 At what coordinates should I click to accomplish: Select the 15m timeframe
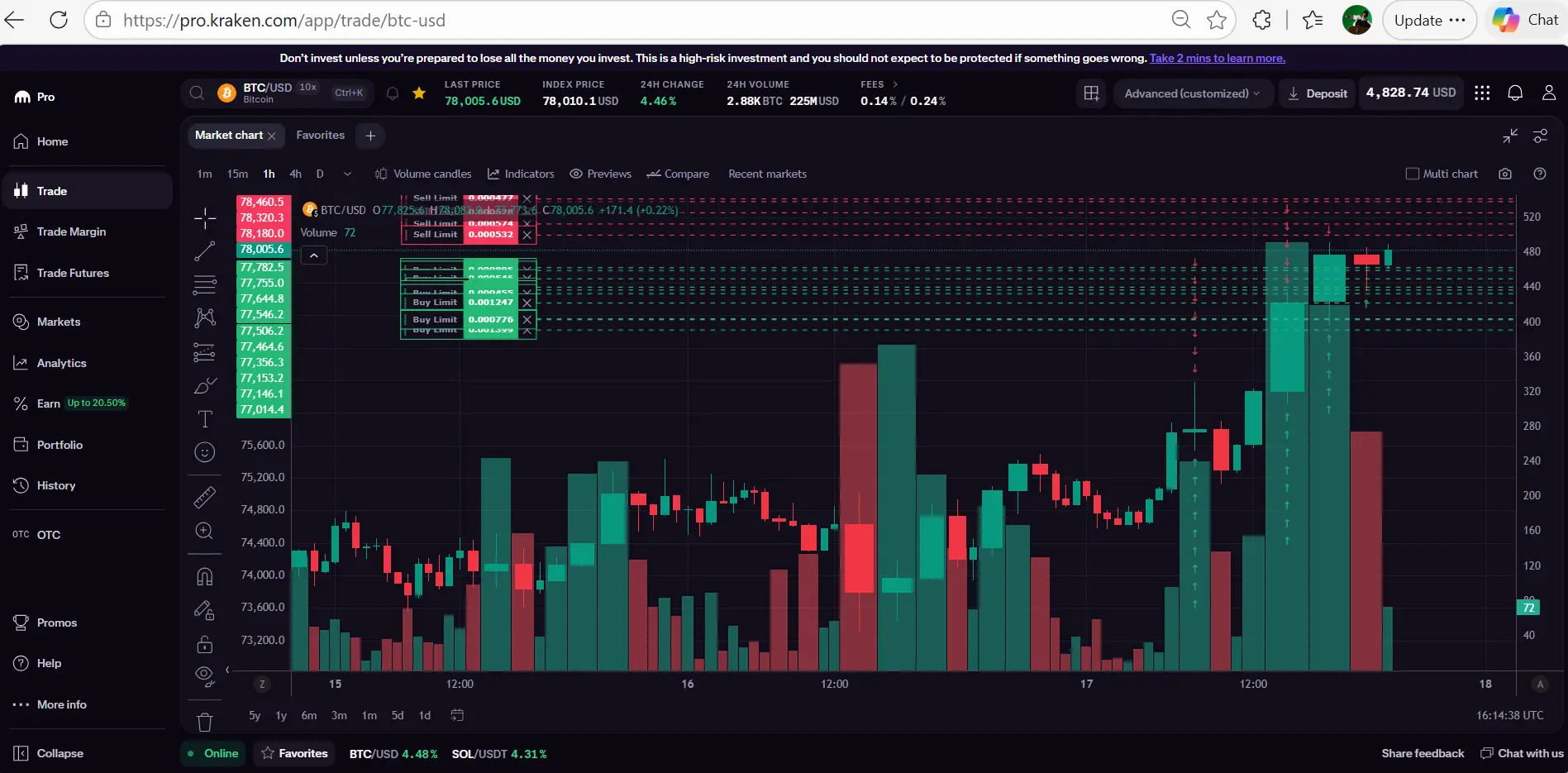coord(237,174)
